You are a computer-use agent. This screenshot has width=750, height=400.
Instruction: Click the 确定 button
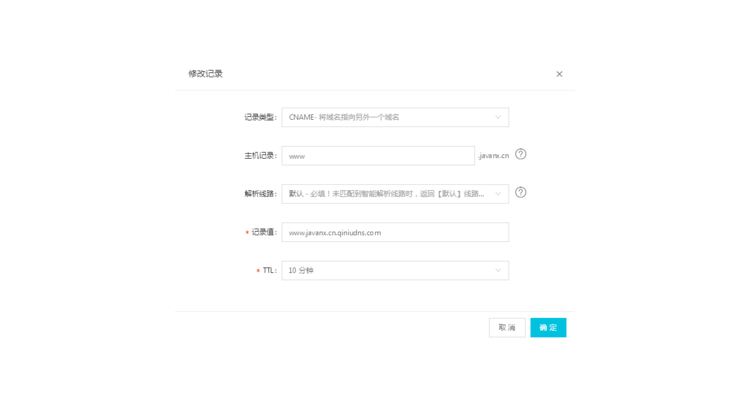[x=548, y=328]
